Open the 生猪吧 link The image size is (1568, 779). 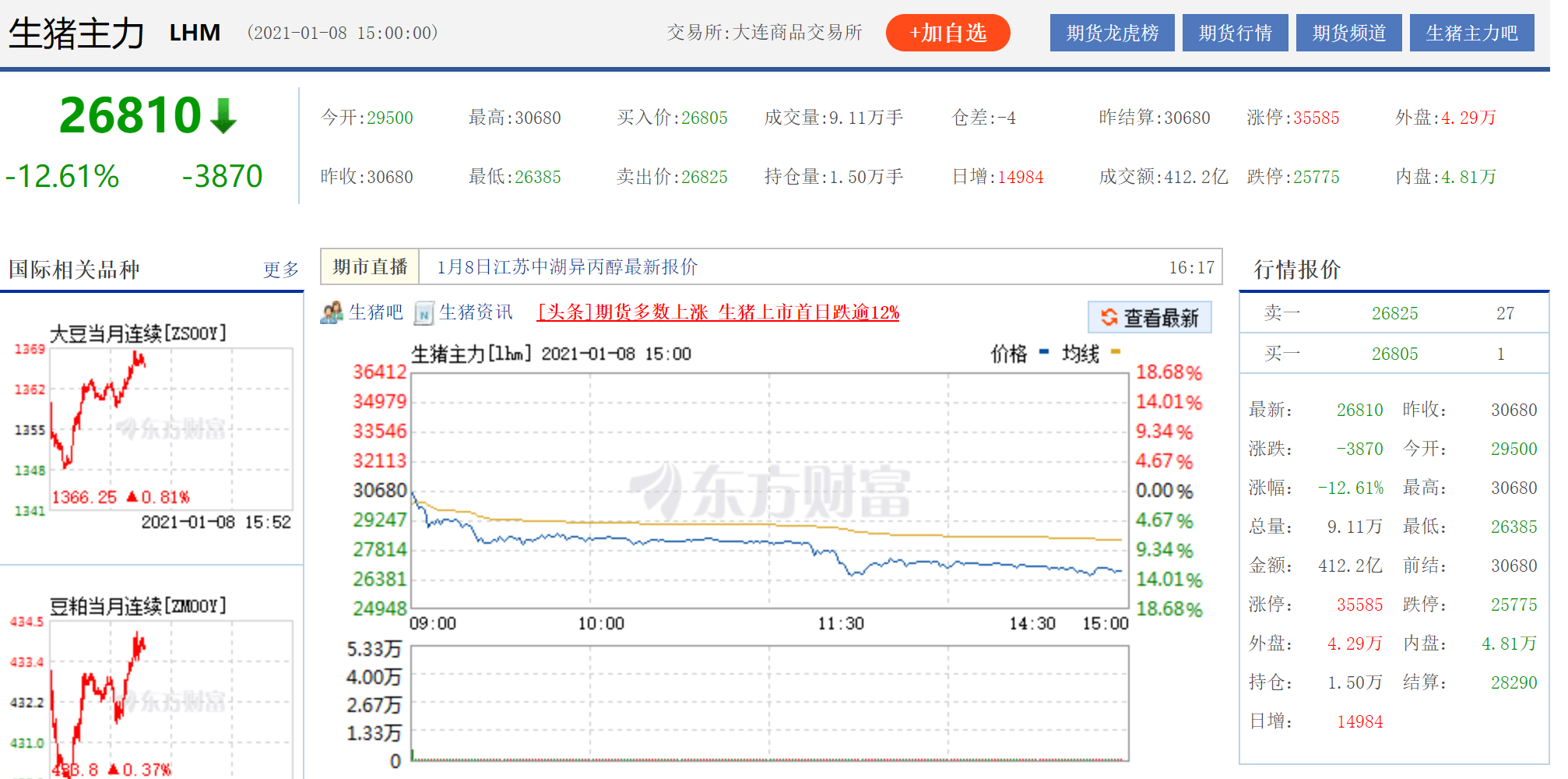[375, 312]
